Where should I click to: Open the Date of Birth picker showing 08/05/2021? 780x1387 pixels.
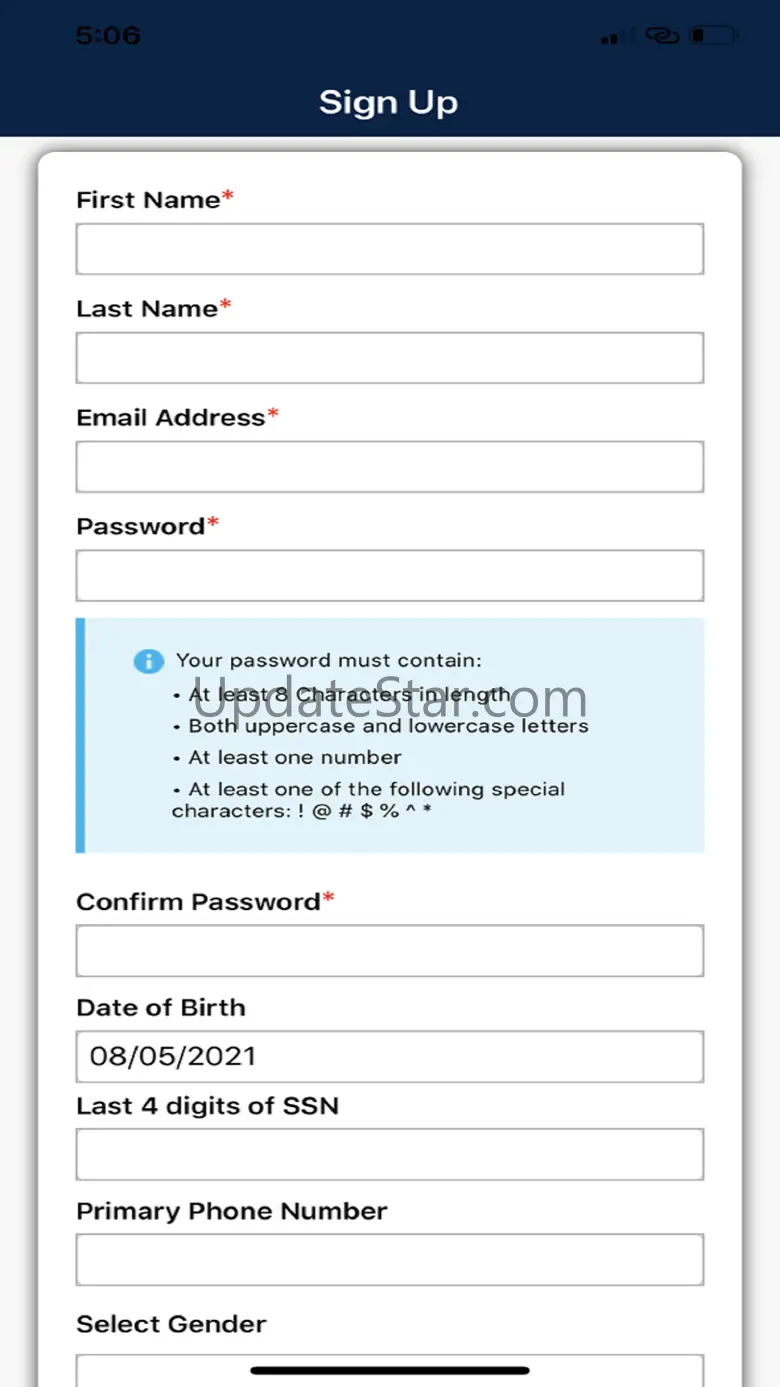390,1057
